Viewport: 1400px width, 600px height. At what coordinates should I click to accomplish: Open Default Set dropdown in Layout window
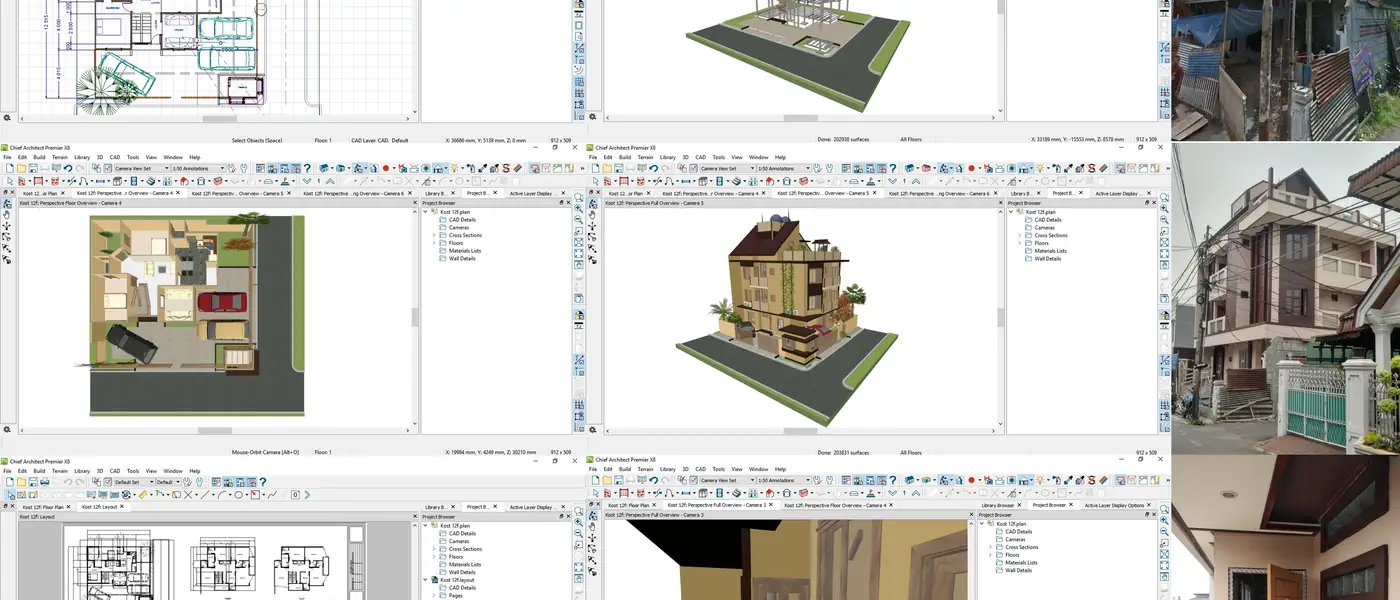coord(135,482)
